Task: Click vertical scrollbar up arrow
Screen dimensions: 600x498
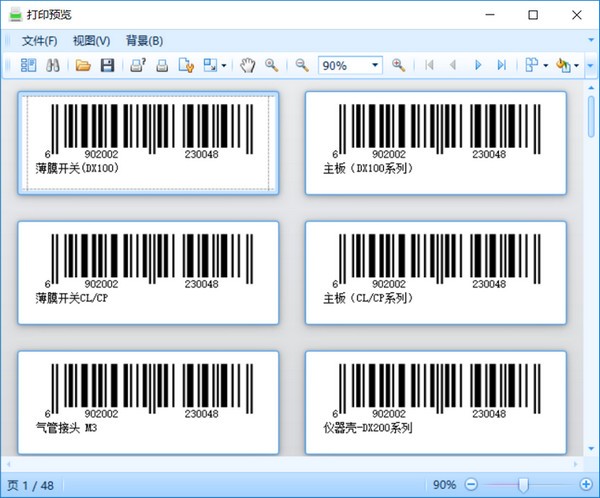Action: tap(591, 88)
